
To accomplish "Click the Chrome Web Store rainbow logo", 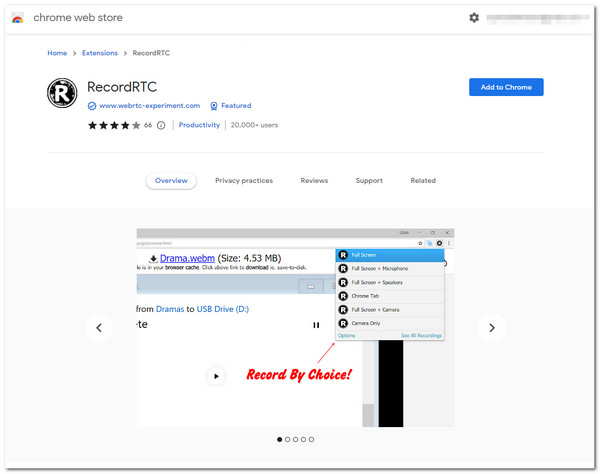I will [x=18, y=18].
